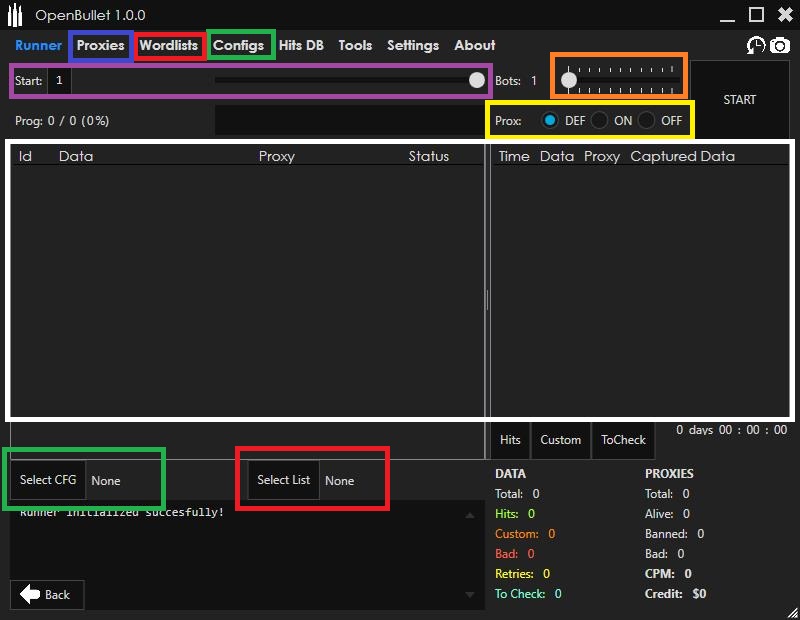
Task: Click the Status column header
Action: (x=429, y=156)
